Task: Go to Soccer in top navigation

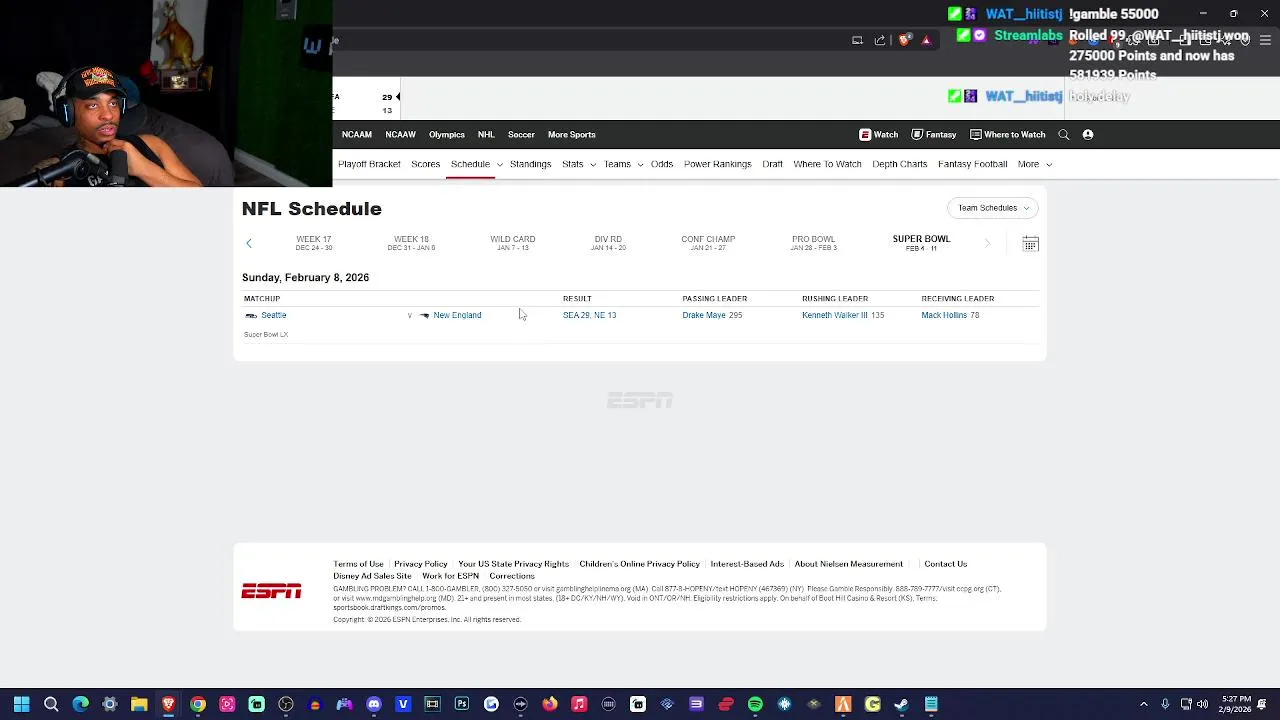Action: [x=521, y=135]
